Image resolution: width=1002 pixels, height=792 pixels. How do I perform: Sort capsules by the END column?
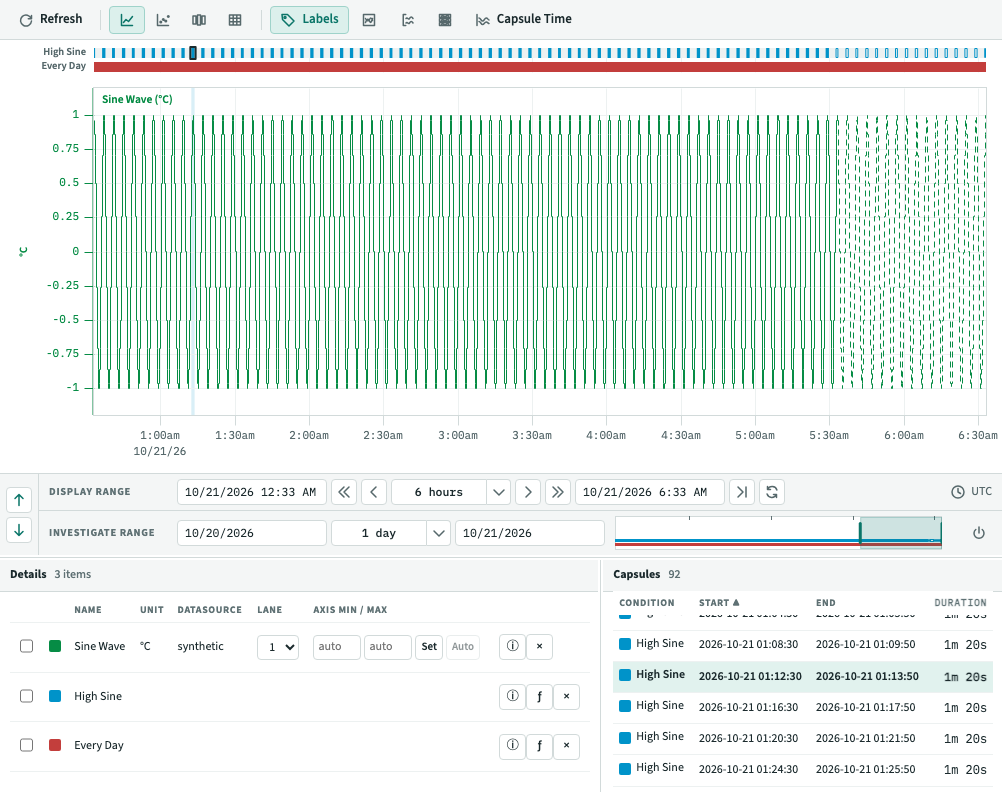pyautogui.click(x=826, y=603)
